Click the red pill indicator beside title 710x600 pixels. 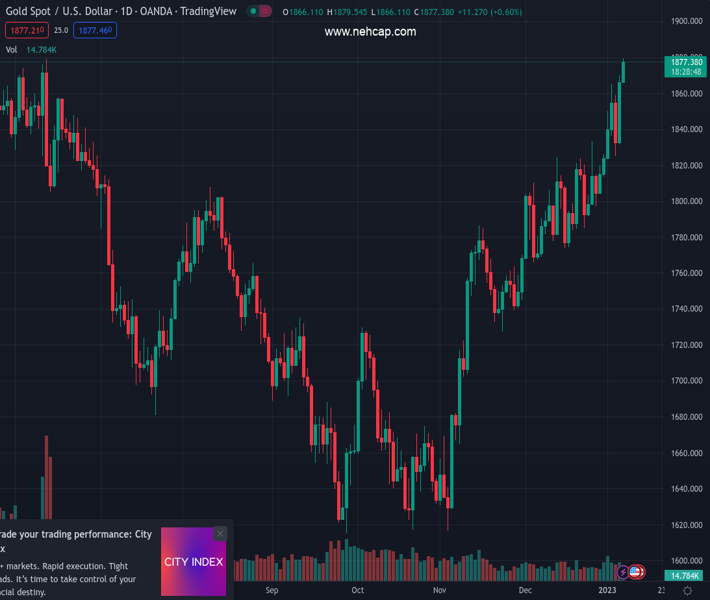pos(266,12)
